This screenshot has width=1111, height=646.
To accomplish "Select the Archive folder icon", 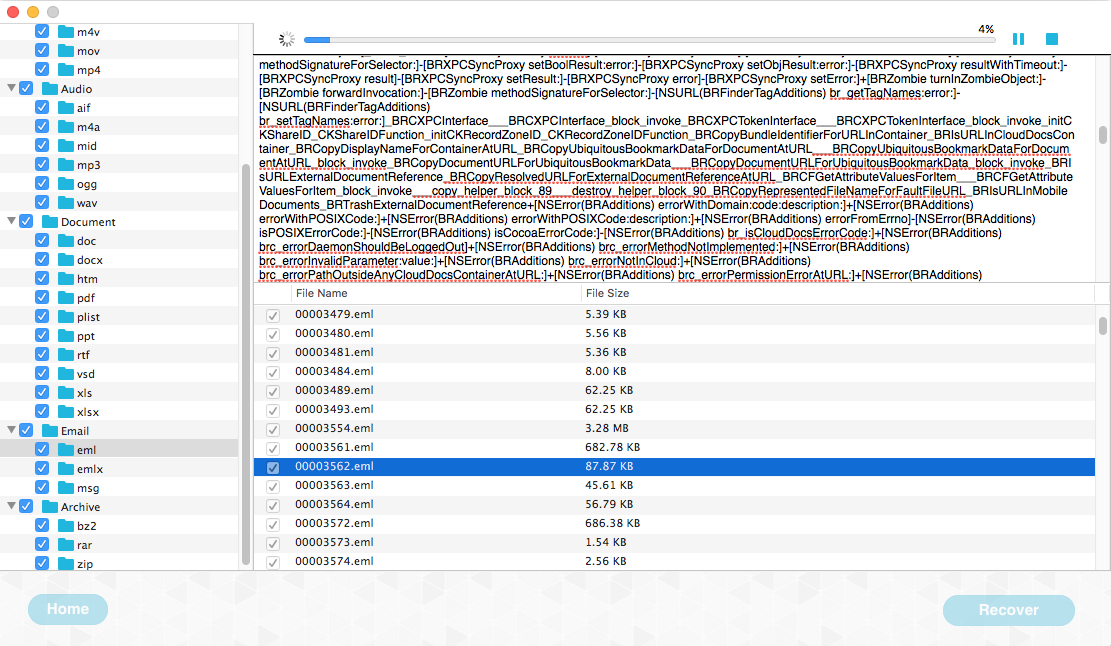I will point(50,506).
